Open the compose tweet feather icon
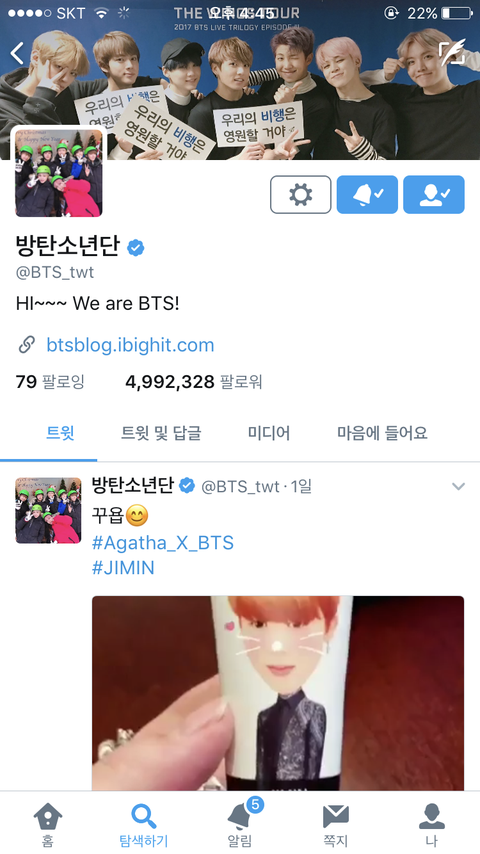480x854 pixels. click(453, 52)
